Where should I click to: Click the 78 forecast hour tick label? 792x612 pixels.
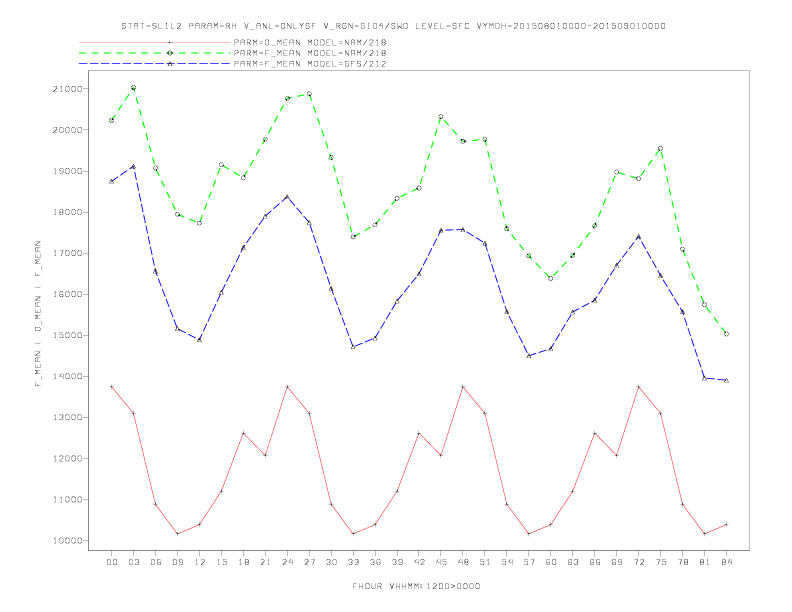pyautogui.click(x=682, y=562)
